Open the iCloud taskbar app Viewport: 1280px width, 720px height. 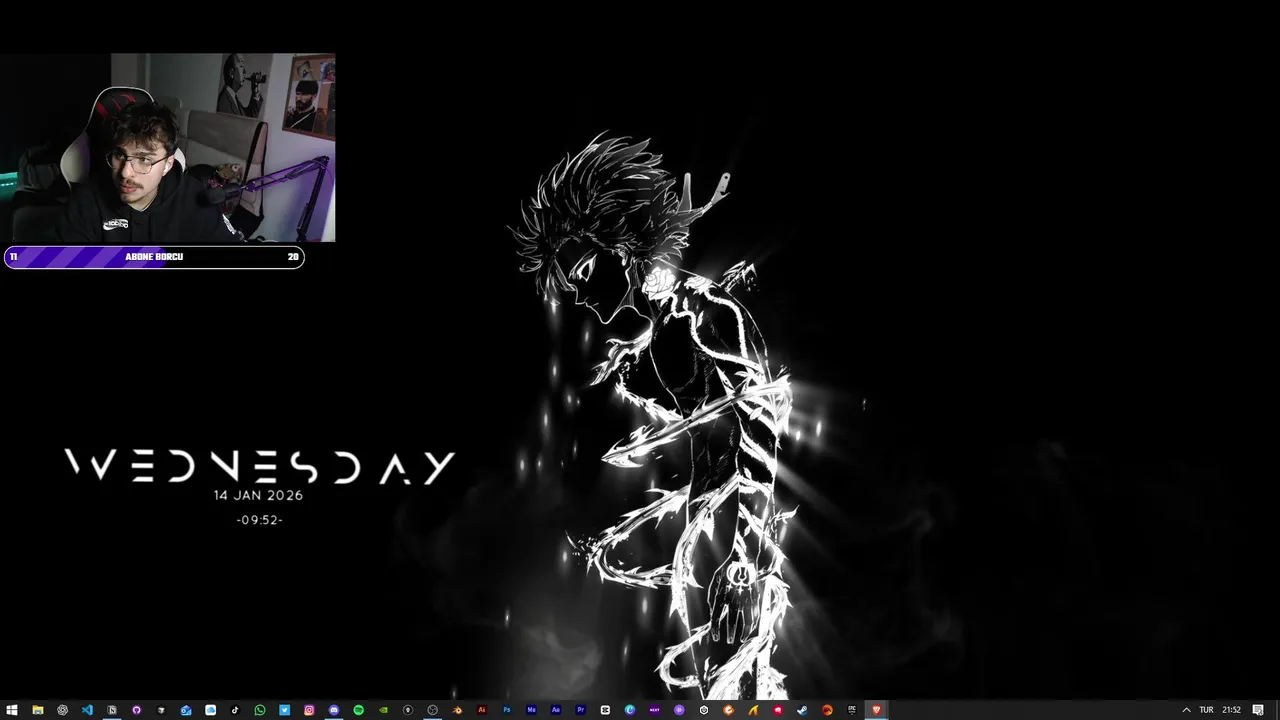tap(210, 710)
